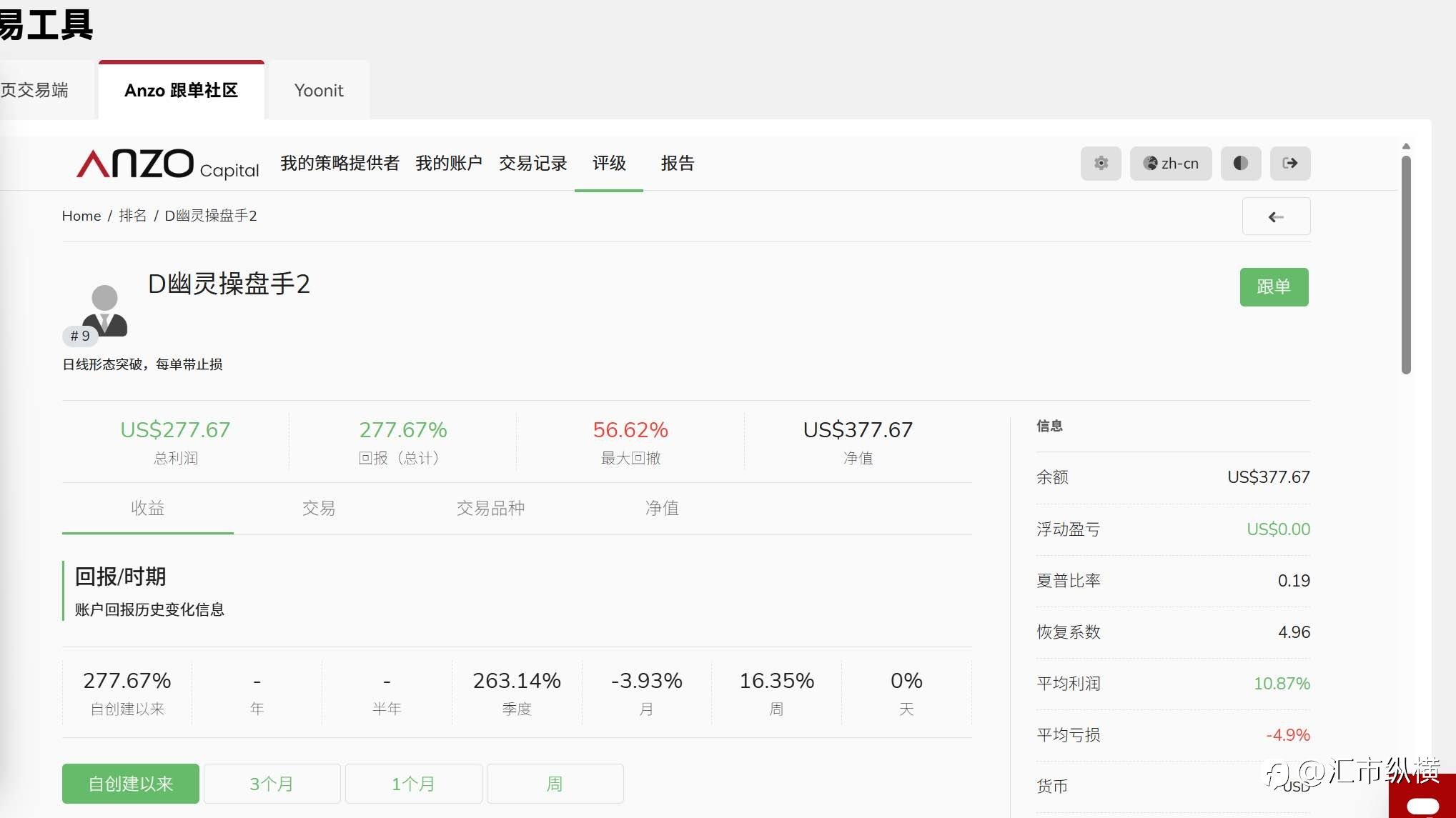Open the zh-cn language selector
Screen dimensions: 1456x818
(x=1170, y=164)
